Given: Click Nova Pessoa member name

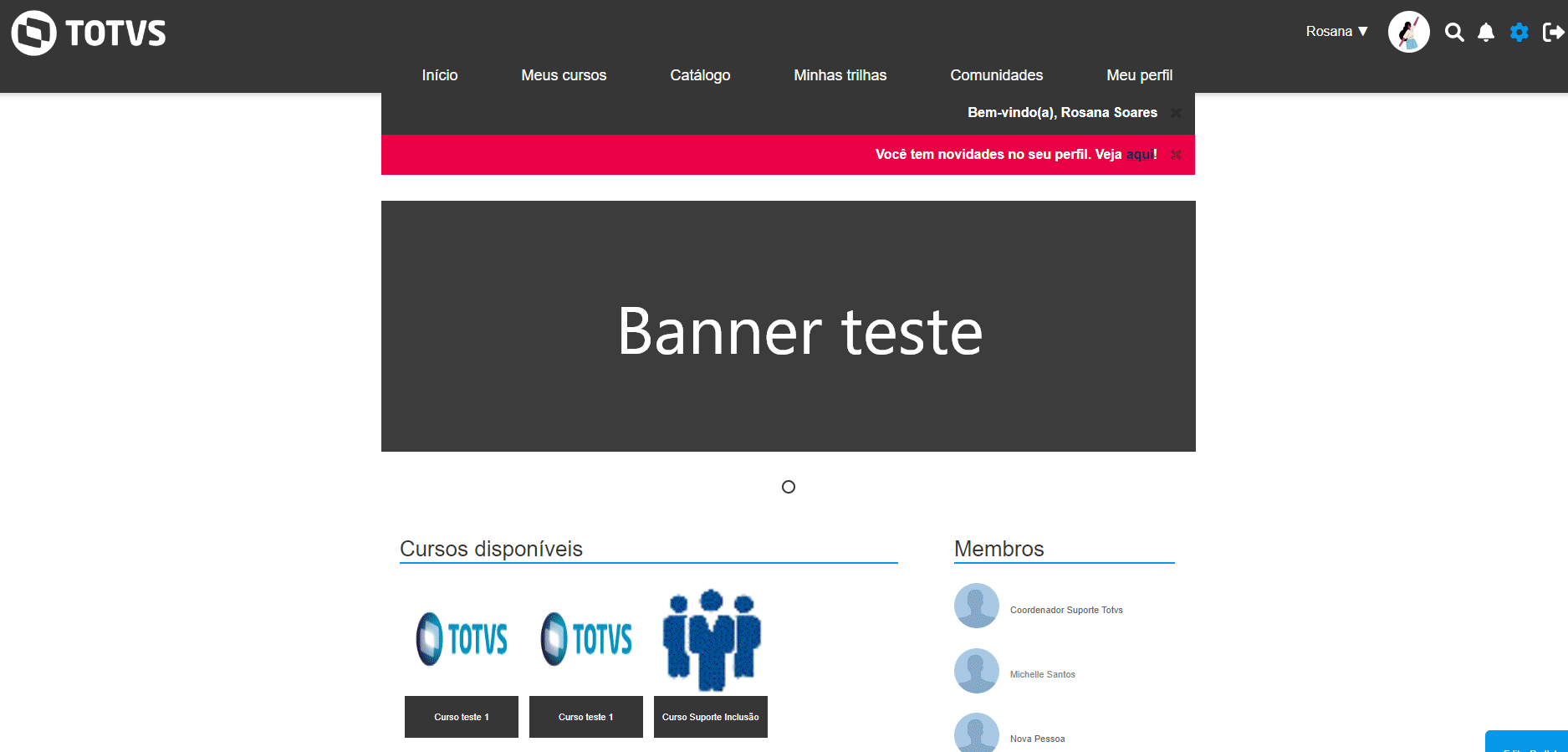Looking at the screenshot, I should [1037, 739].
